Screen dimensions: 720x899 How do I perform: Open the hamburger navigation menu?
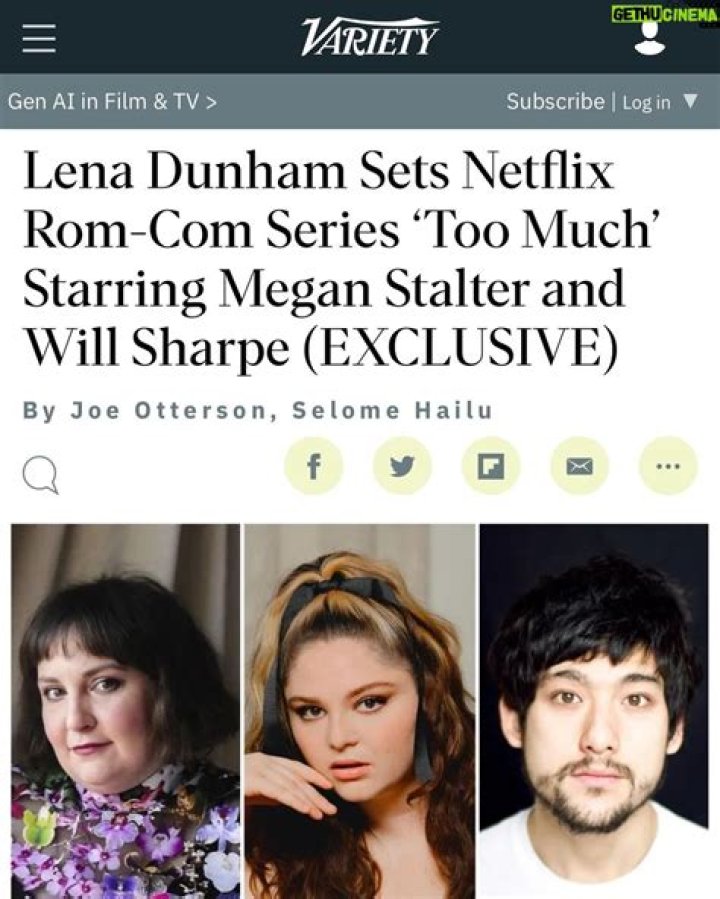pos(39,38)
